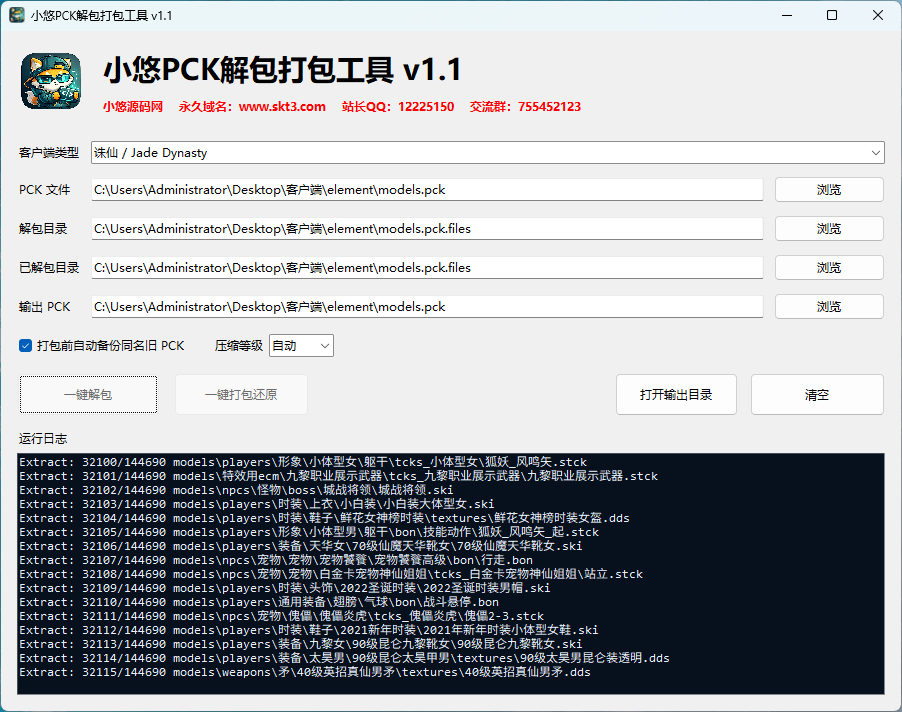This screenshot has width=902, height=712.
Task: Click inside the 运行日志 log console
Action: [x=450, y=573]
